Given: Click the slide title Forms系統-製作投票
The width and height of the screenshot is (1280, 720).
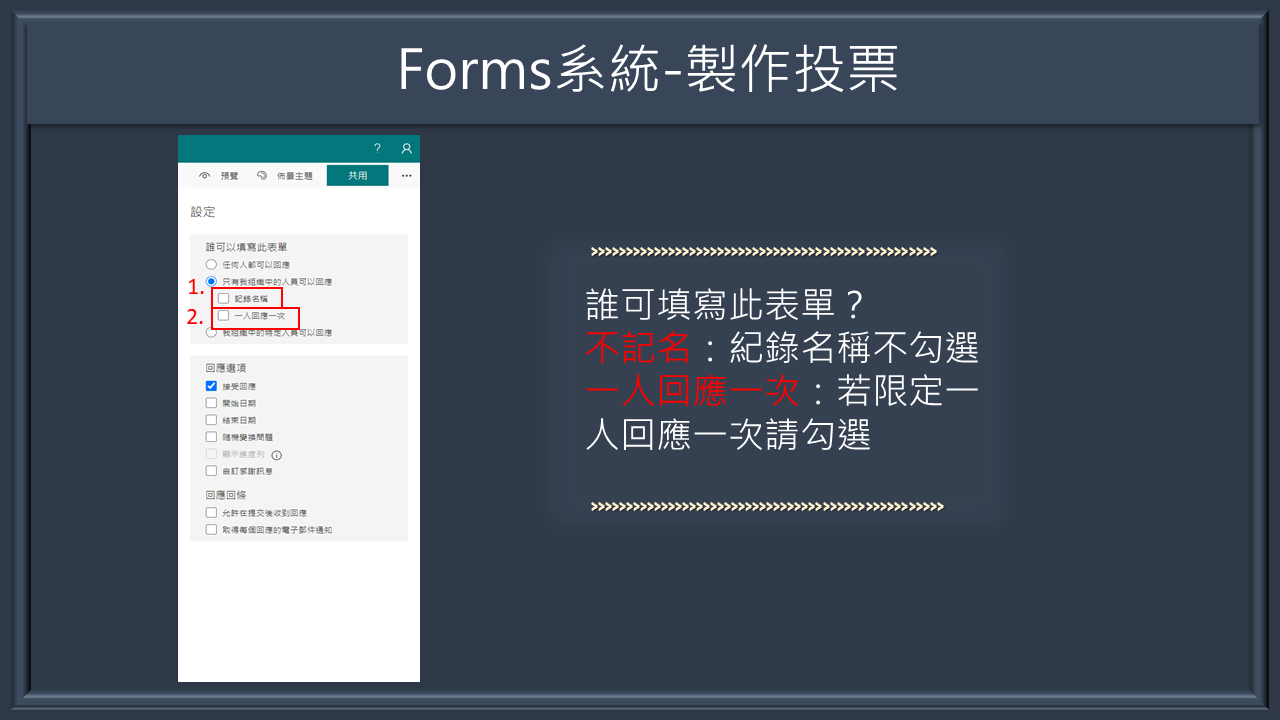Looking at the screenshot, I should click(648, 69).
